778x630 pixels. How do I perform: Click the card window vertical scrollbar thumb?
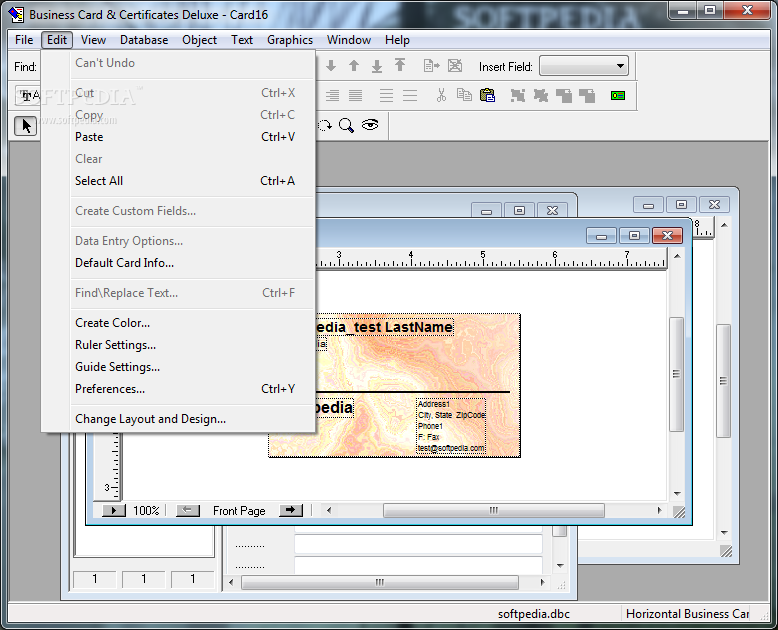[676, 374]
